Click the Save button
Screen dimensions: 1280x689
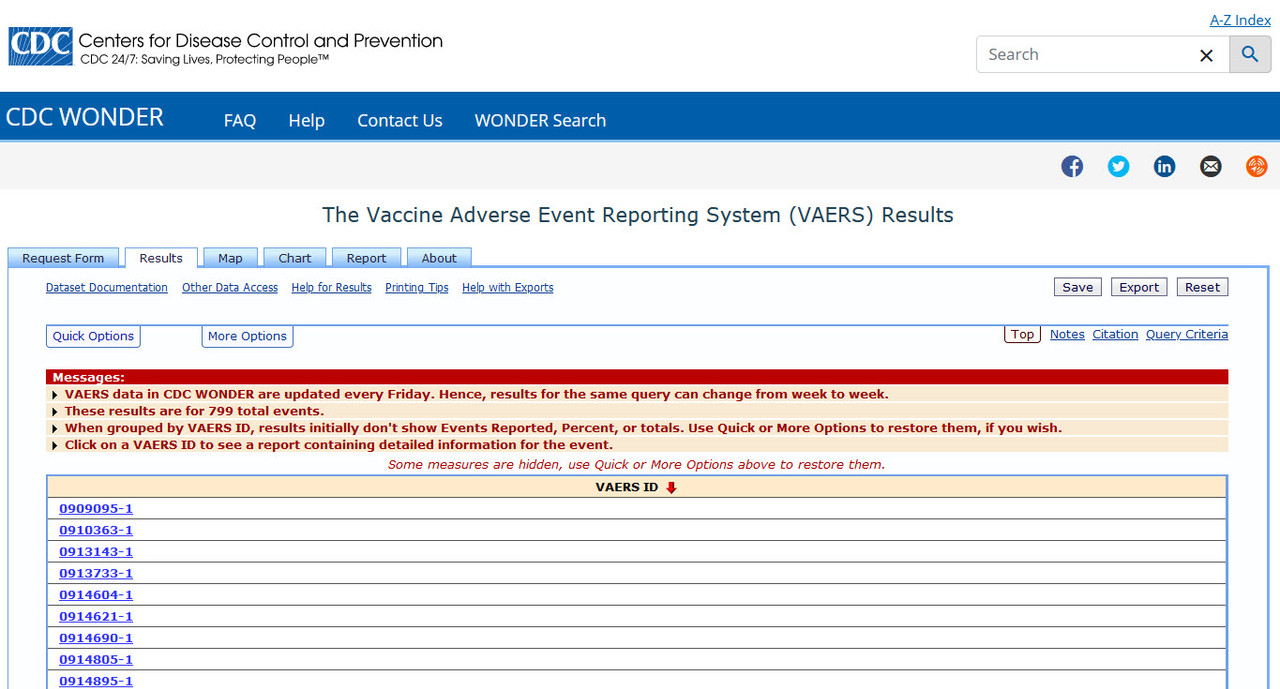pos(1077,287)
